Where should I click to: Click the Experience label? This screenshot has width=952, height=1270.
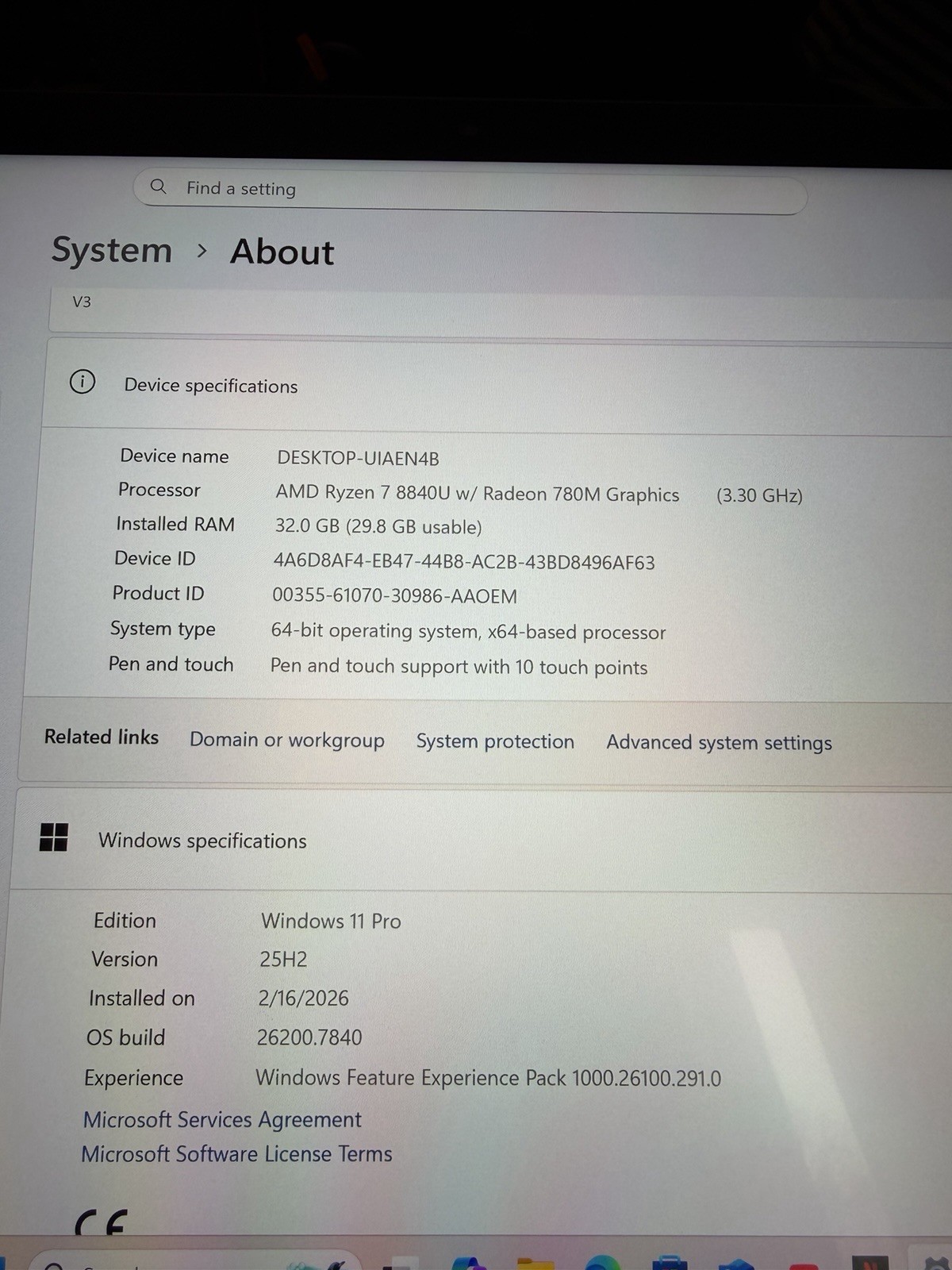tap(133, 1078)
